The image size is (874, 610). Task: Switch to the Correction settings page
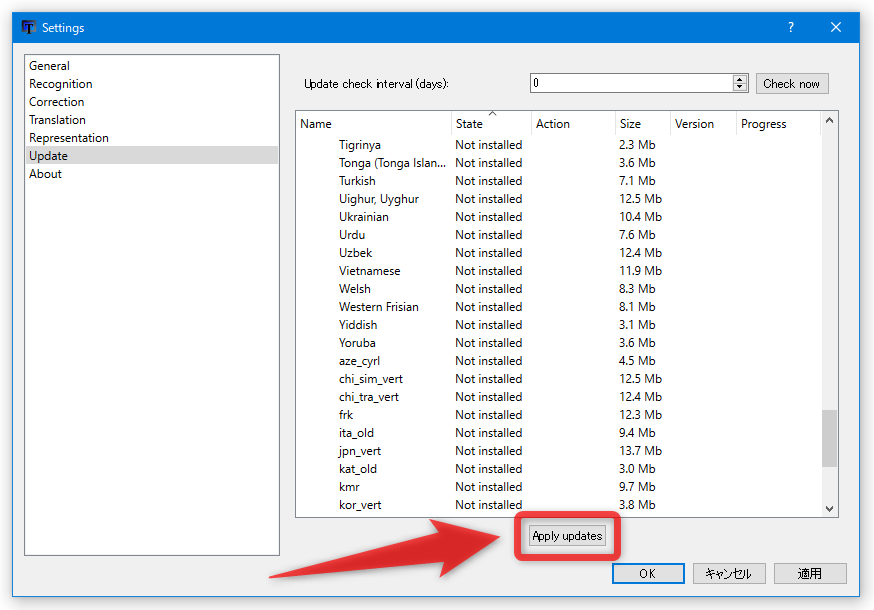pyautogui.click(x=57, y=102)
